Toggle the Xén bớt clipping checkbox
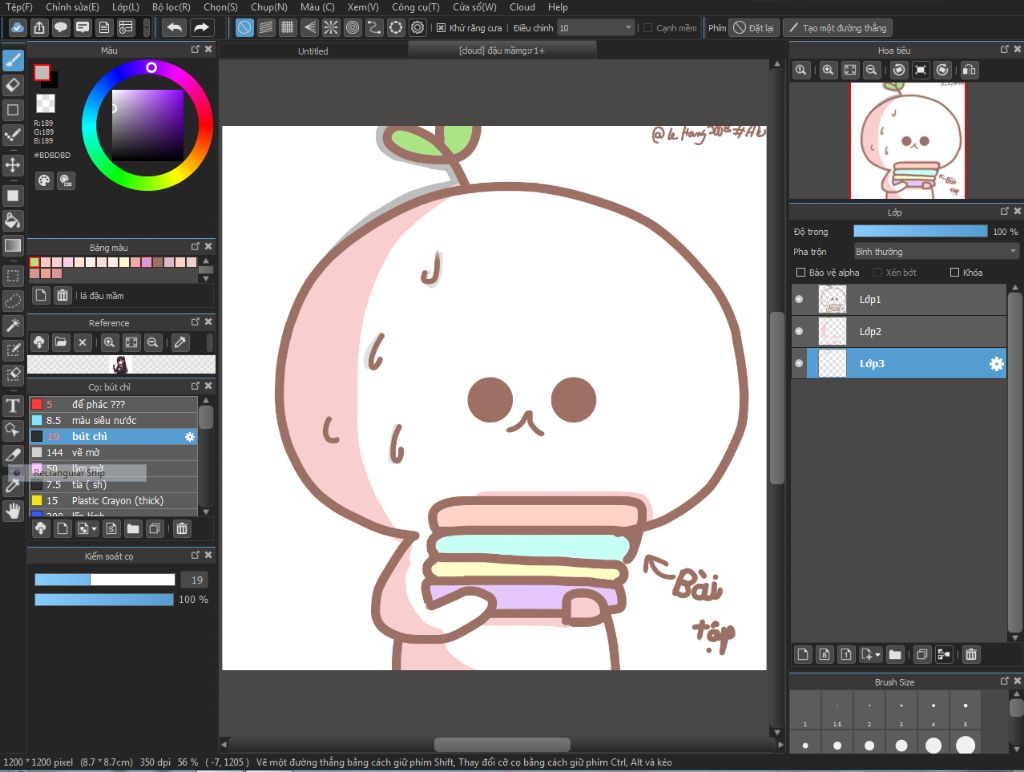1024x772 pixels. click(x=878, y=272)
